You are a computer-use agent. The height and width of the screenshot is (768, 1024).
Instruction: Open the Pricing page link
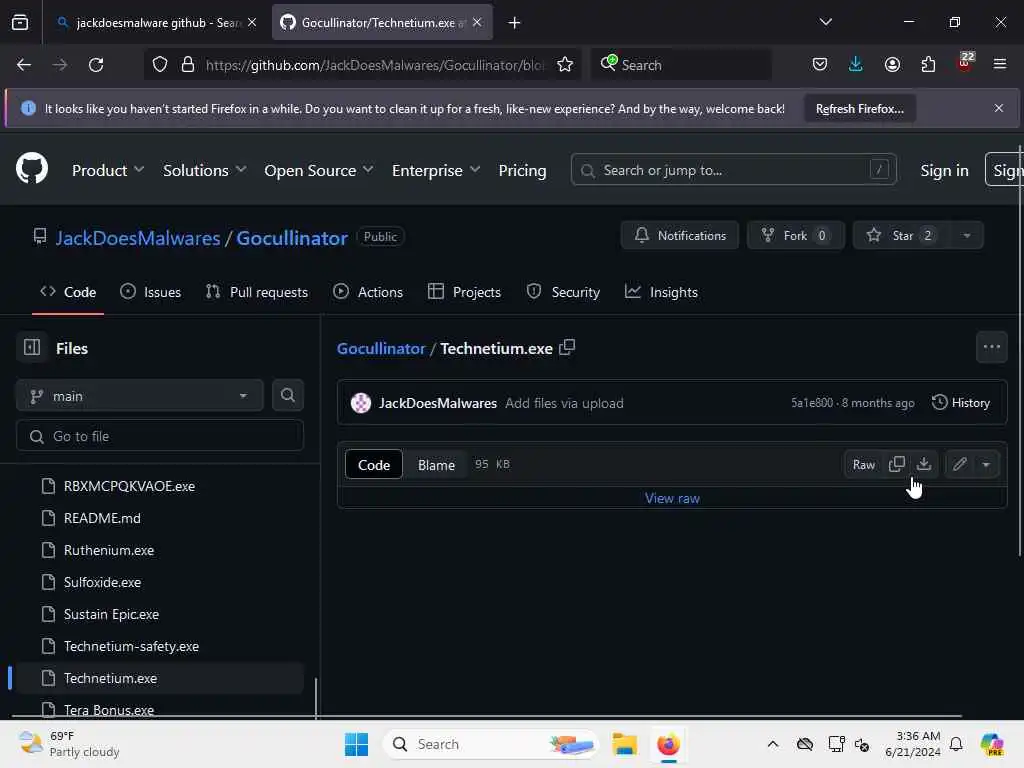(x=522, y=170)
